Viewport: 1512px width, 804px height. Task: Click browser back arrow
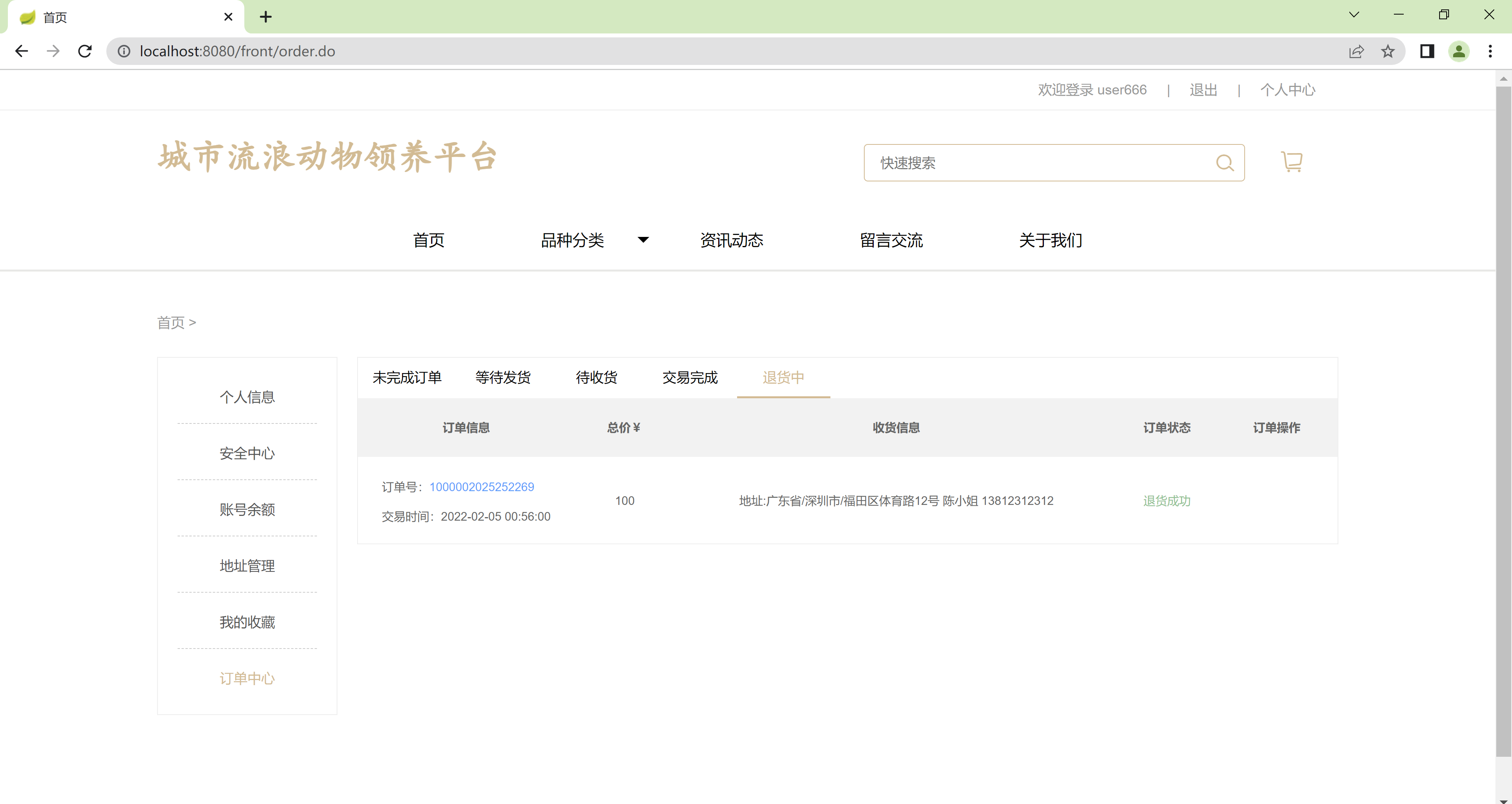point(22,51)
